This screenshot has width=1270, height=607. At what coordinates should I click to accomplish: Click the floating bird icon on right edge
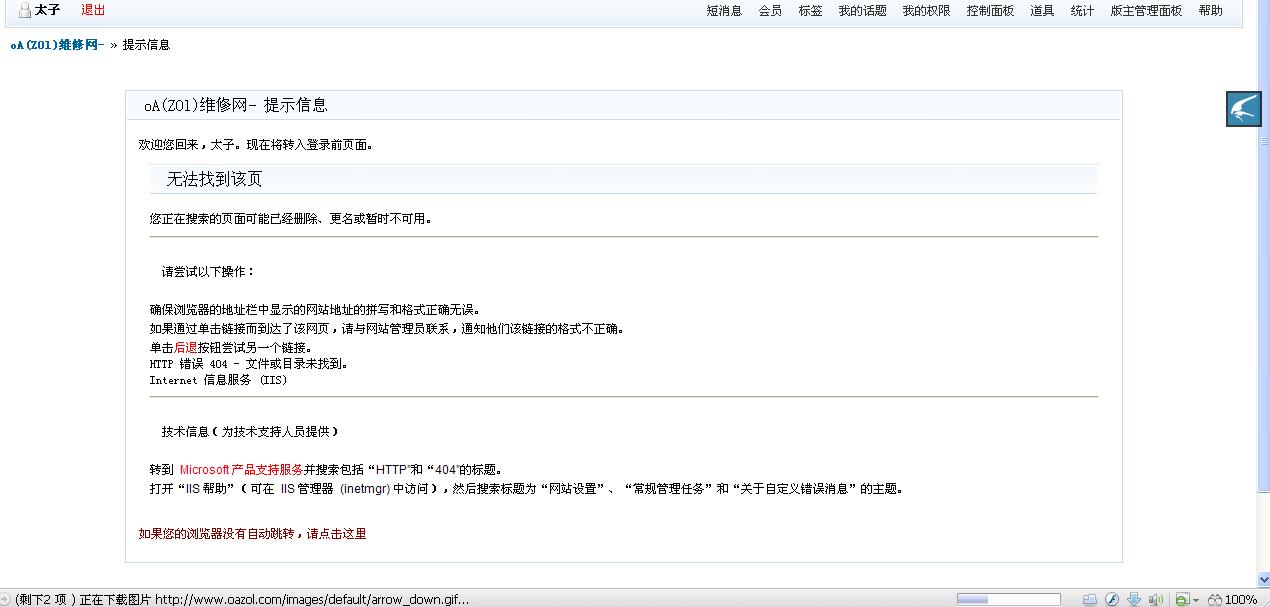click(1244, 109)
